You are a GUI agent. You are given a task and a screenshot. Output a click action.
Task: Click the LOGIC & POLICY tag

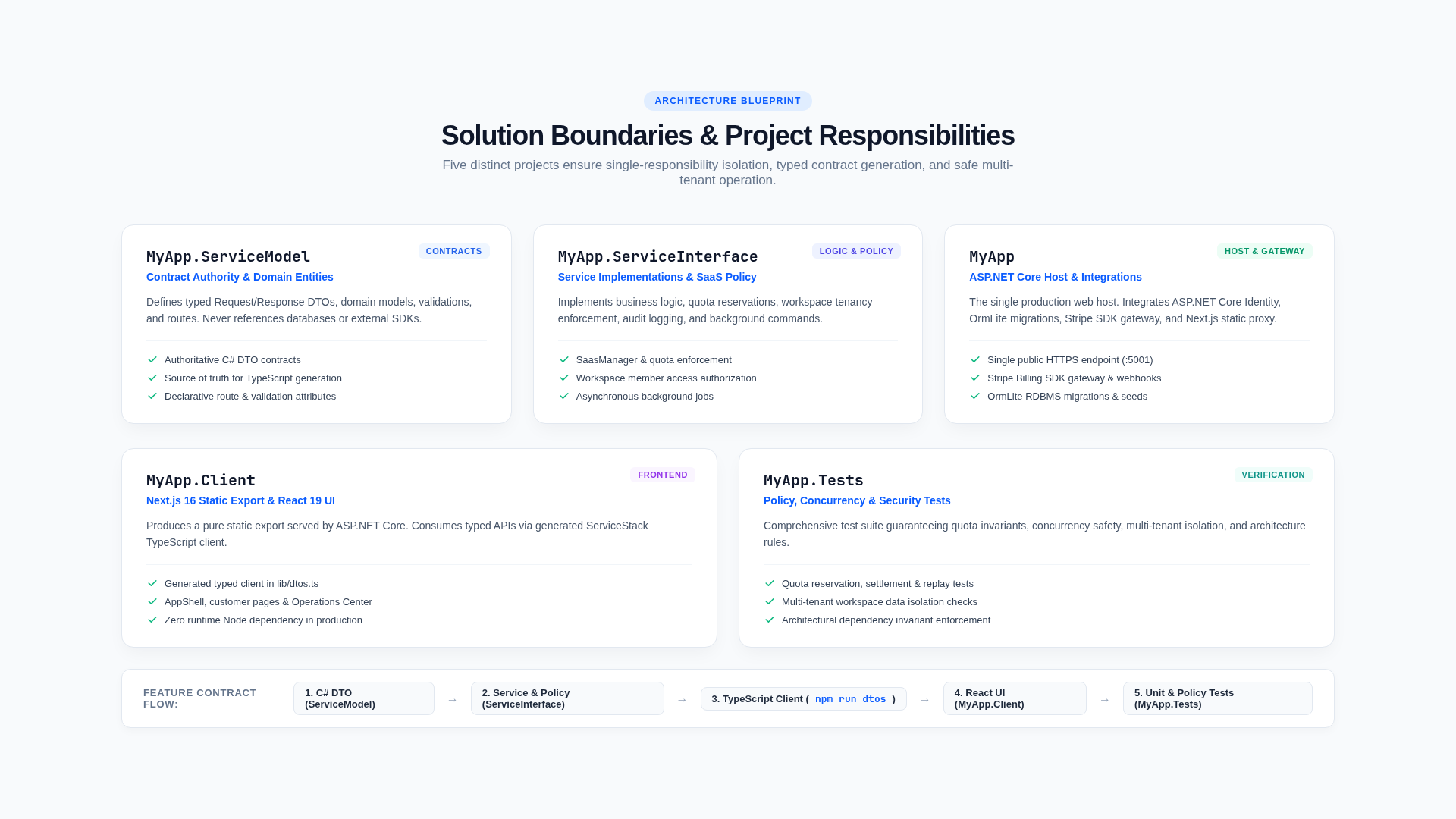click(x=856, y=251)
